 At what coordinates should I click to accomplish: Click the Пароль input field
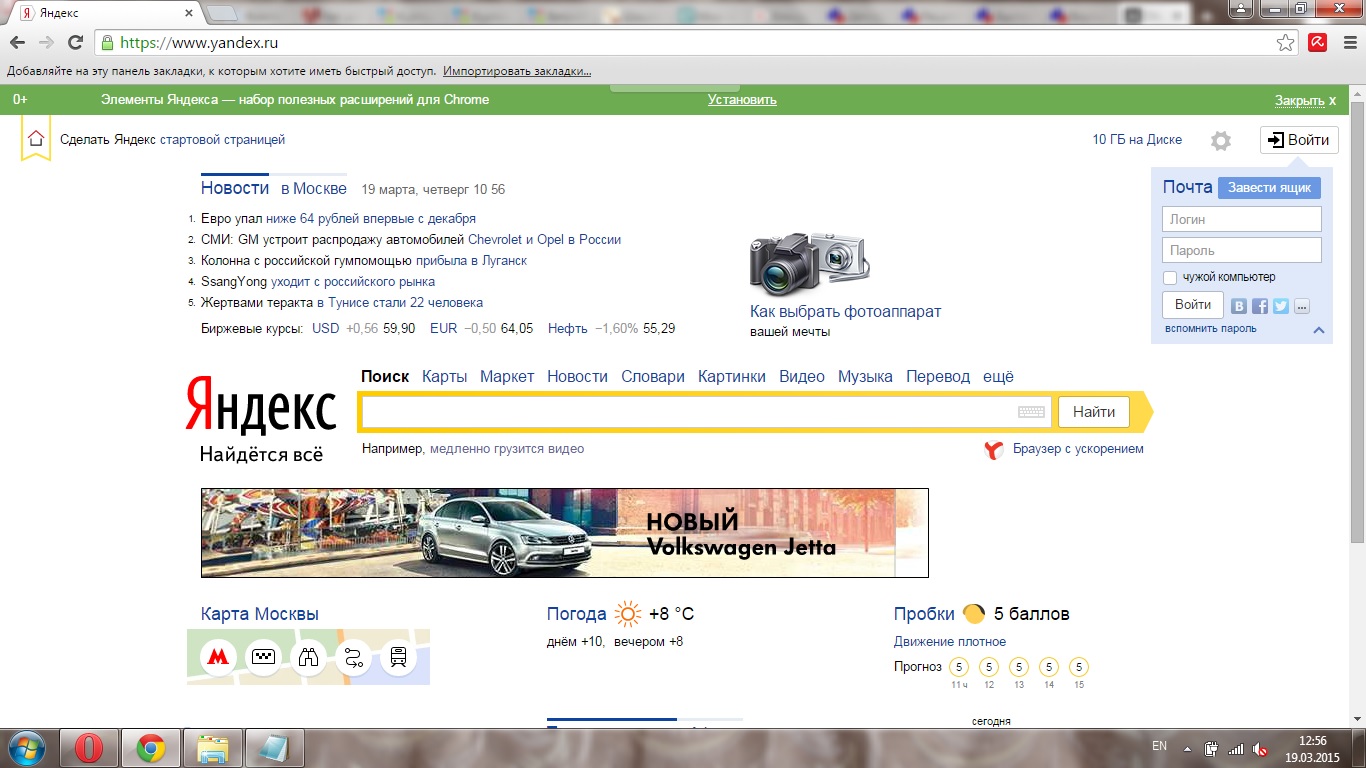1242,250
